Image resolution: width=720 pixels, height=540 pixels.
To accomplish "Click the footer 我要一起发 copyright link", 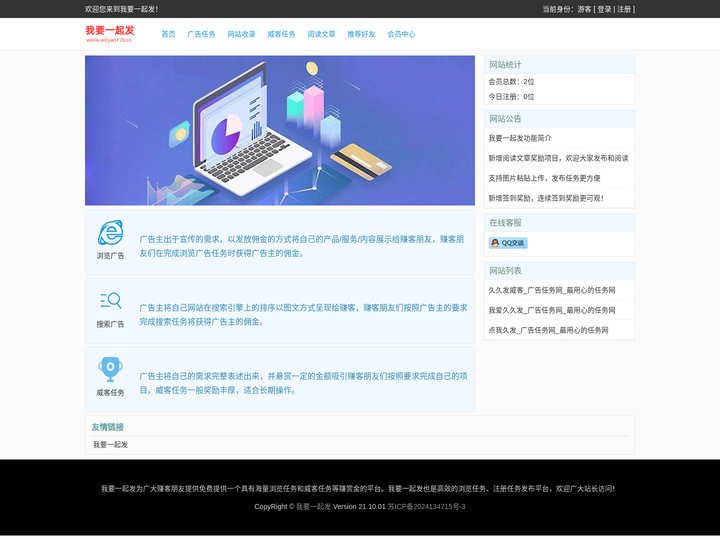I will [x=313, y=506].
